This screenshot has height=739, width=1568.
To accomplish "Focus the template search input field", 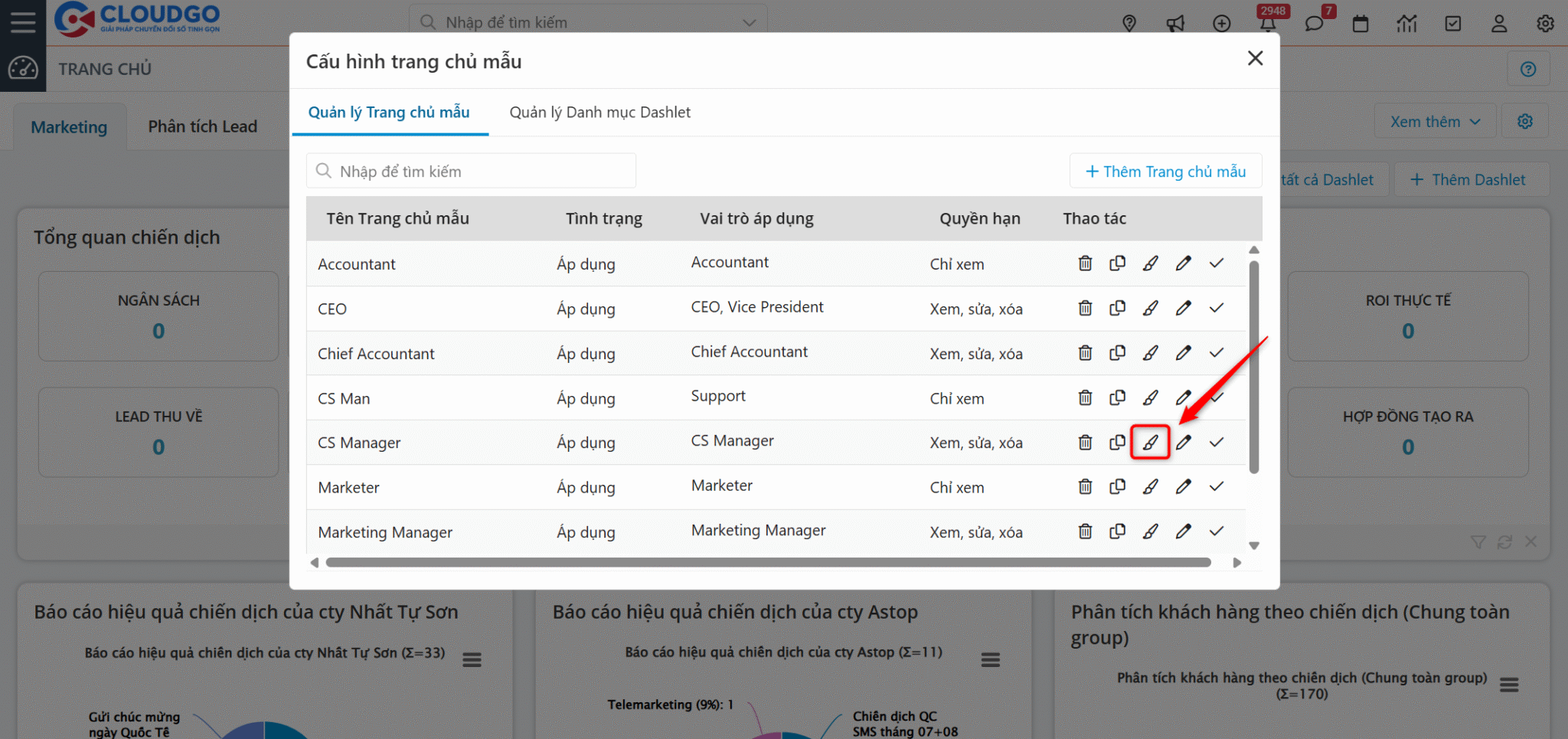I will pos(471,171).
